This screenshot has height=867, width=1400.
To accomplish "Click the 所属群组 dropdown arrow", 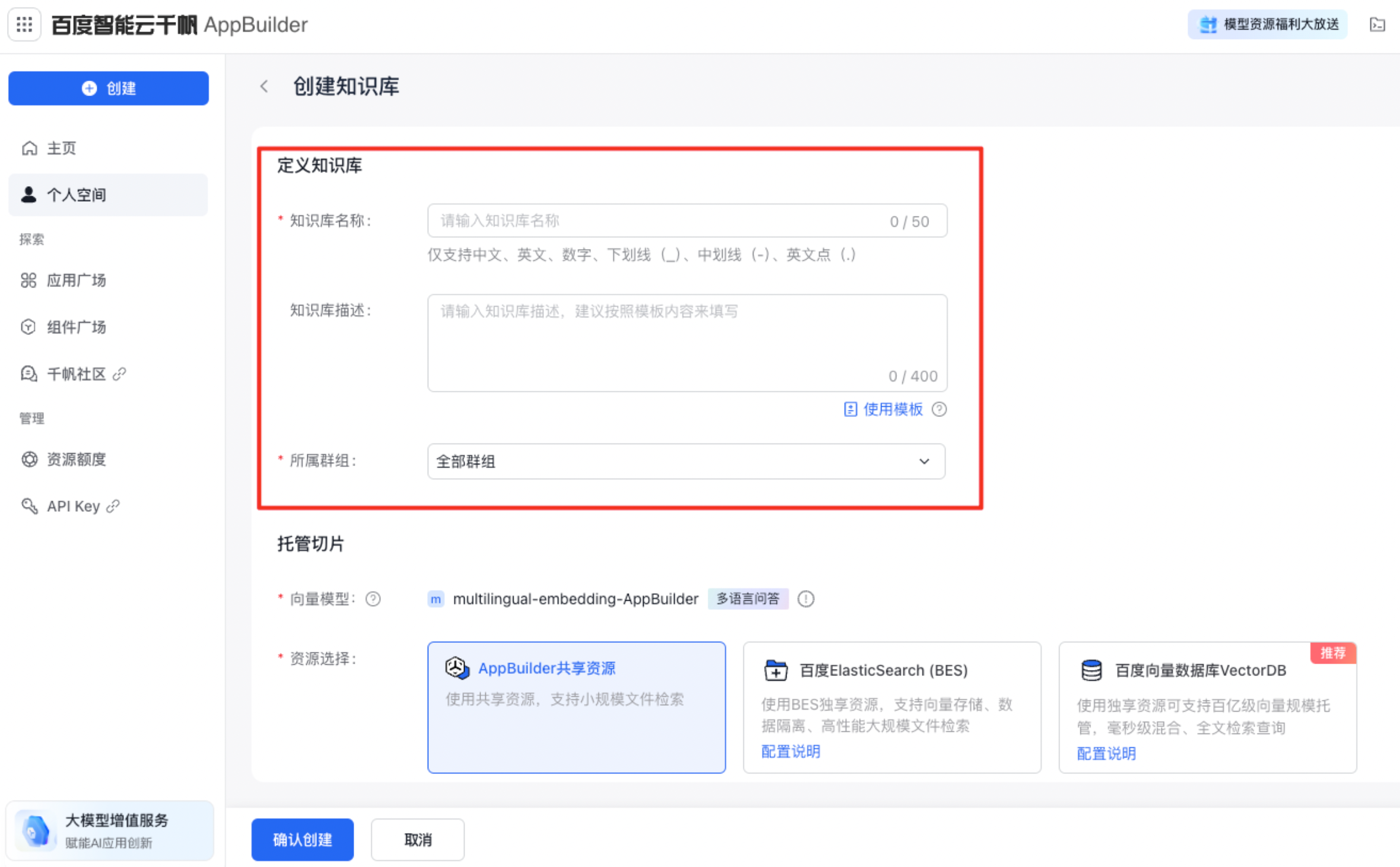I will coord(924,461).
